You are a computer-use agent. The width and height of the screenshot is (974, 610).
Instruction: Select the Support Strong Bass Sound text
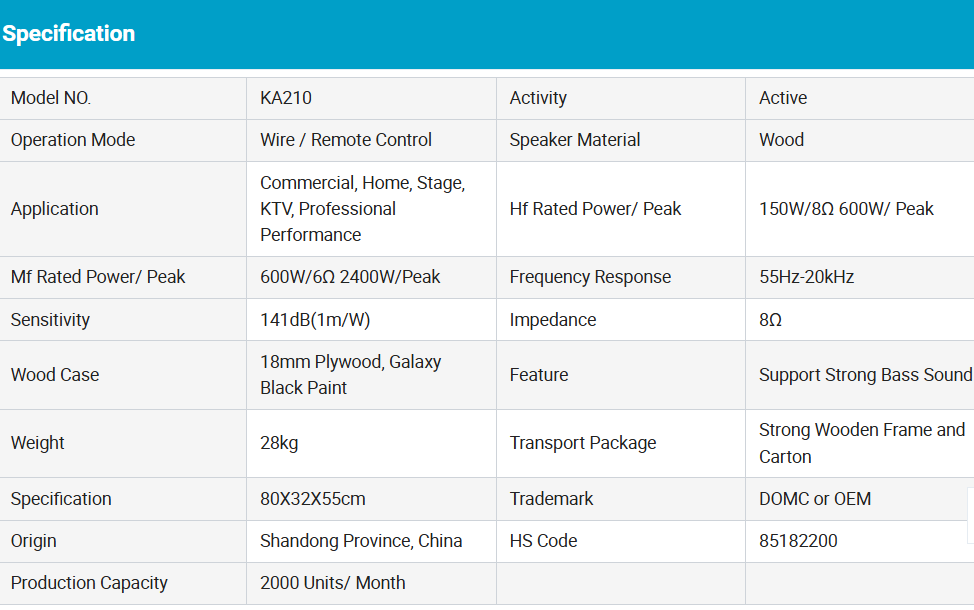click(865, 375)
